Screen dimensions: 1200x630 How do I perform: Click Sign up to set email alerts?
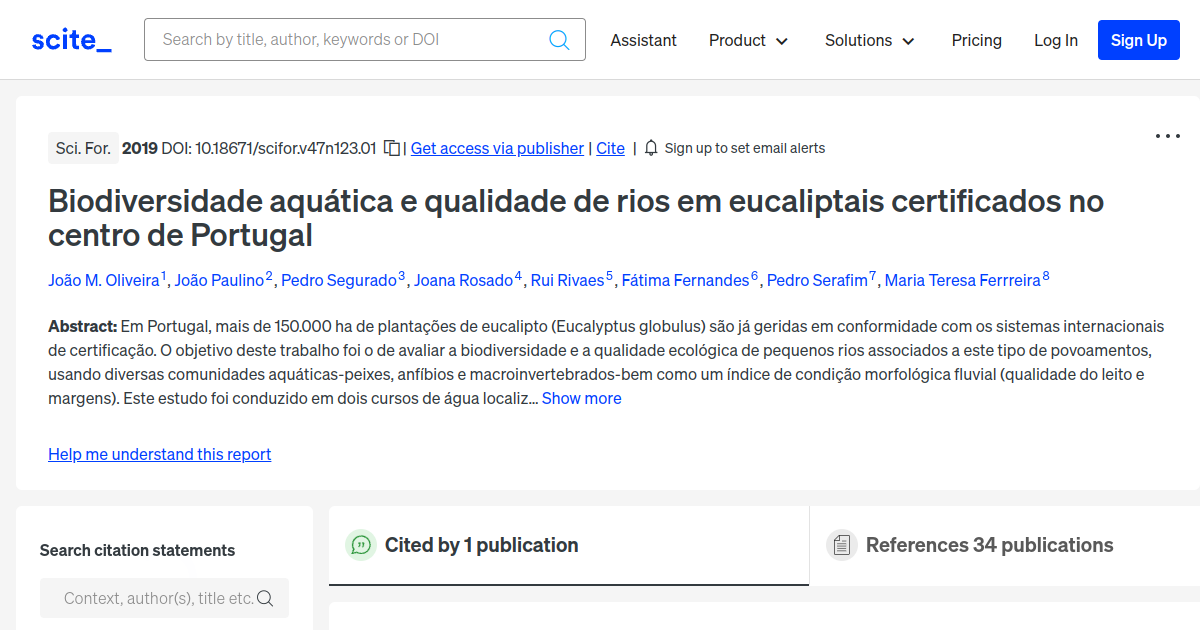click(745, 148)
